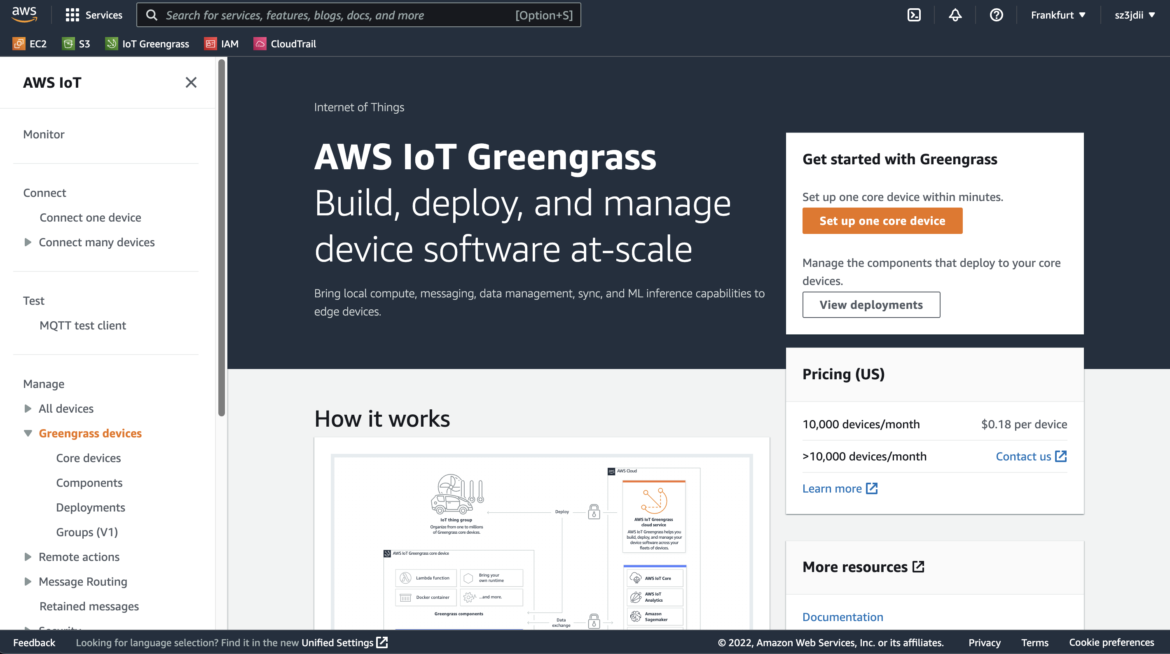Viewport: 1170px width, 654px height.
Task: Open the MQTT test client page
Action: (x=82, y=324)
